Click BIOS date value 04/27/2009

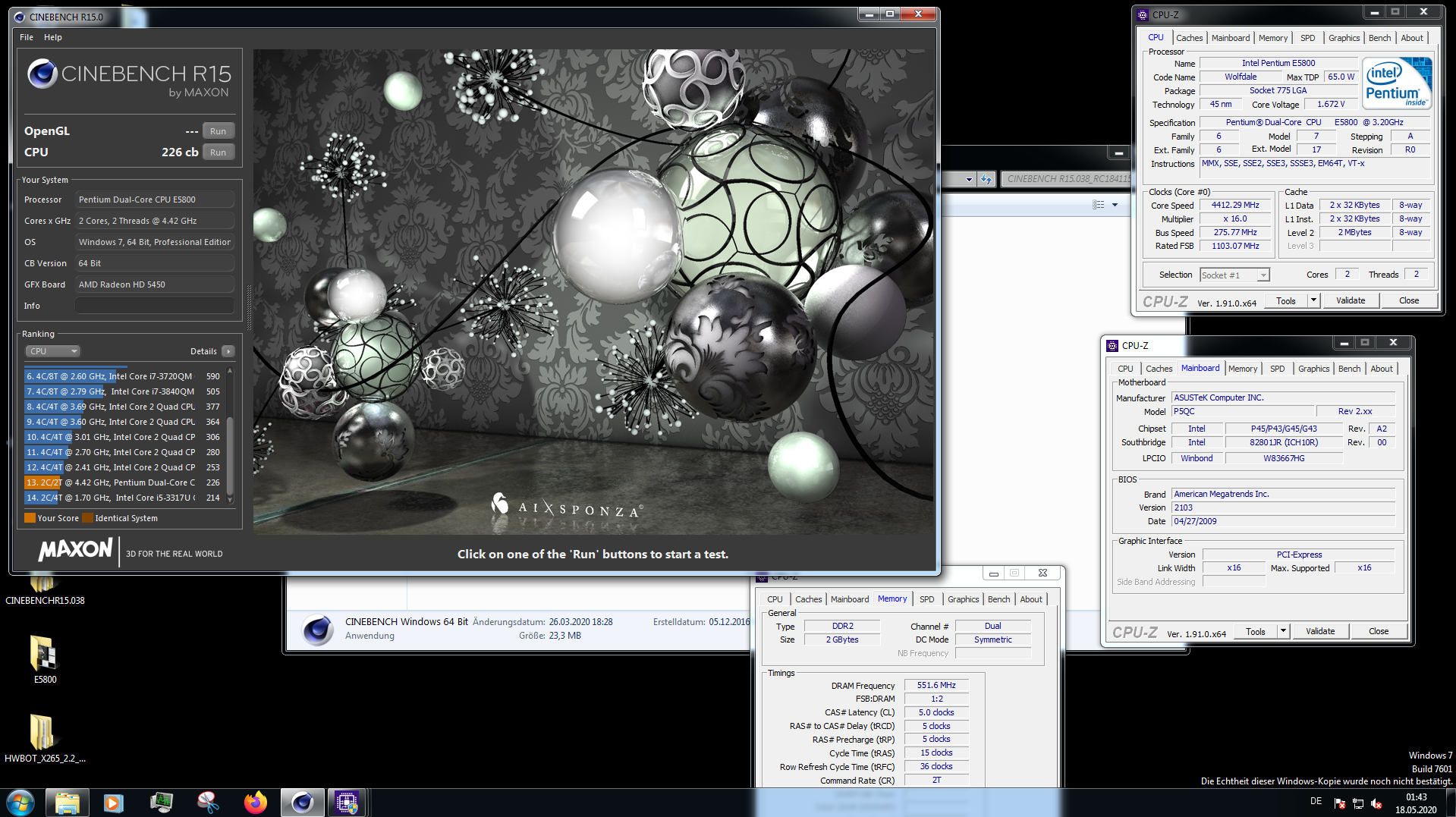(x=1283, y=521)
